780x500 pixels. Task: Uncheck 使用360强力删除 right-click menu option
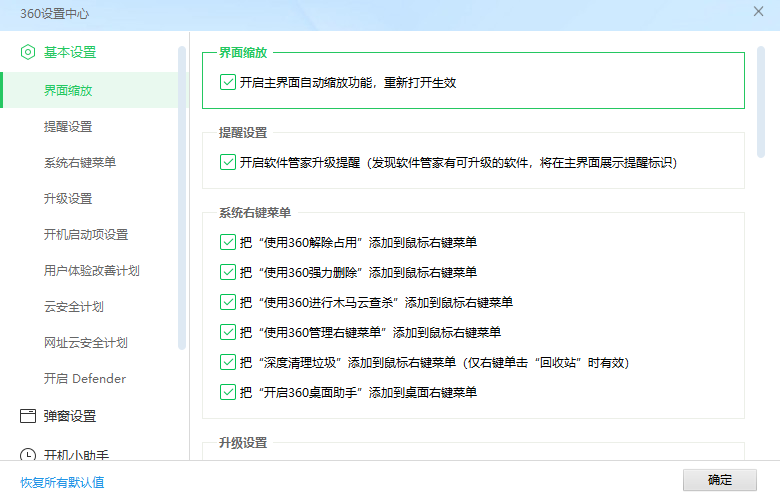[228, 272]
